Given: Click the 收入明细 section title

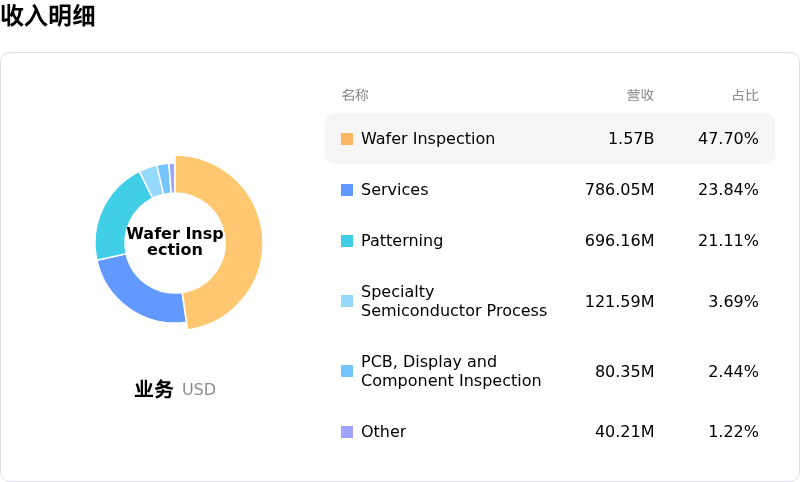Looking at the screenshot, I should click(x=48, y=16).
